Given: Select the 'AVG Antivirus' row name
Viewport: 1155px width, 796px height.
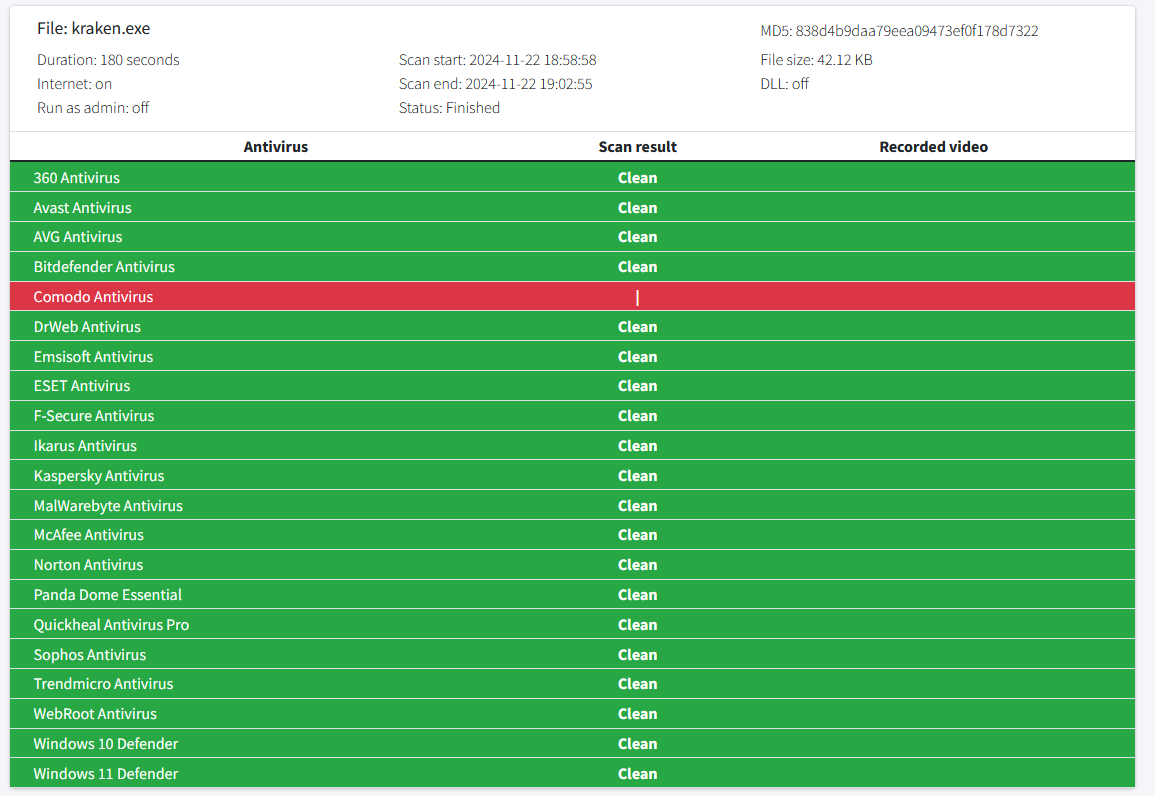Looking at the screenshot, I should coord(78,236).
